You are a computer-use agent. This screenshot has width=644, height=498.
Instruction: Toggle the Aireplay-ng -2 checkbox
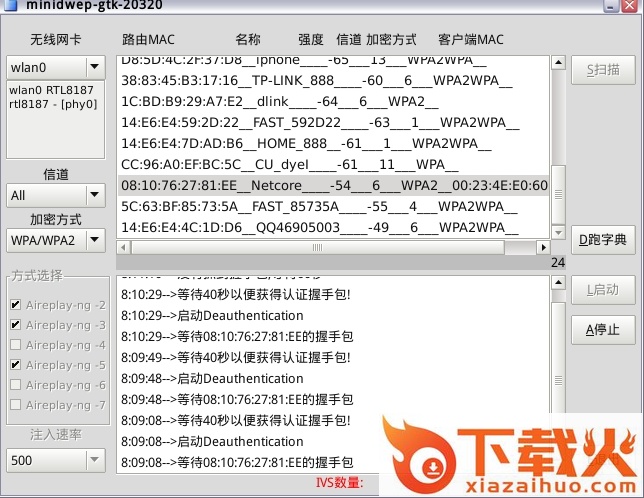(16, 305)
